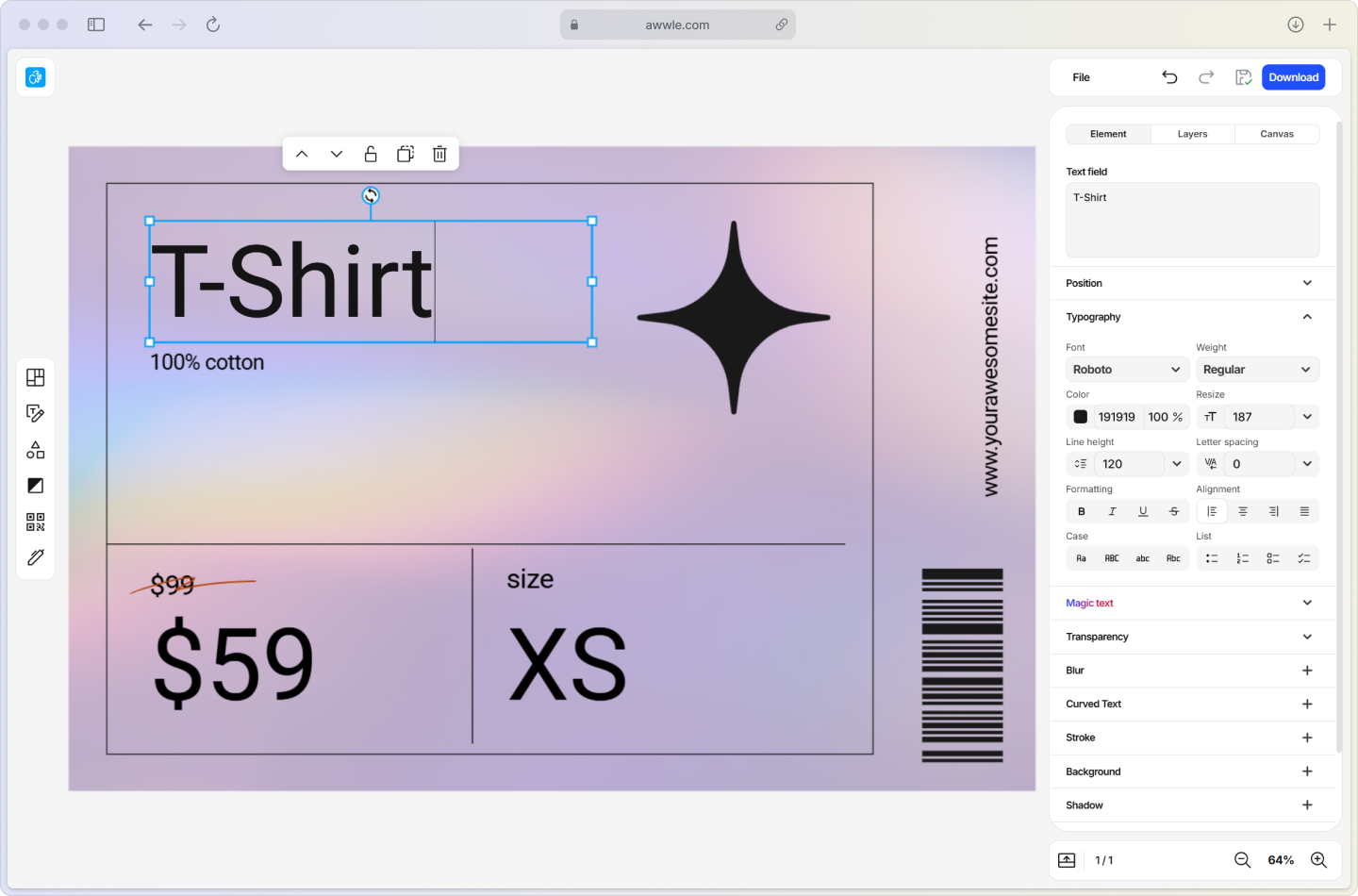Screen dimensions: 1358x896
Task: Enable center text alignment
Action: [x=1243, y=511]
